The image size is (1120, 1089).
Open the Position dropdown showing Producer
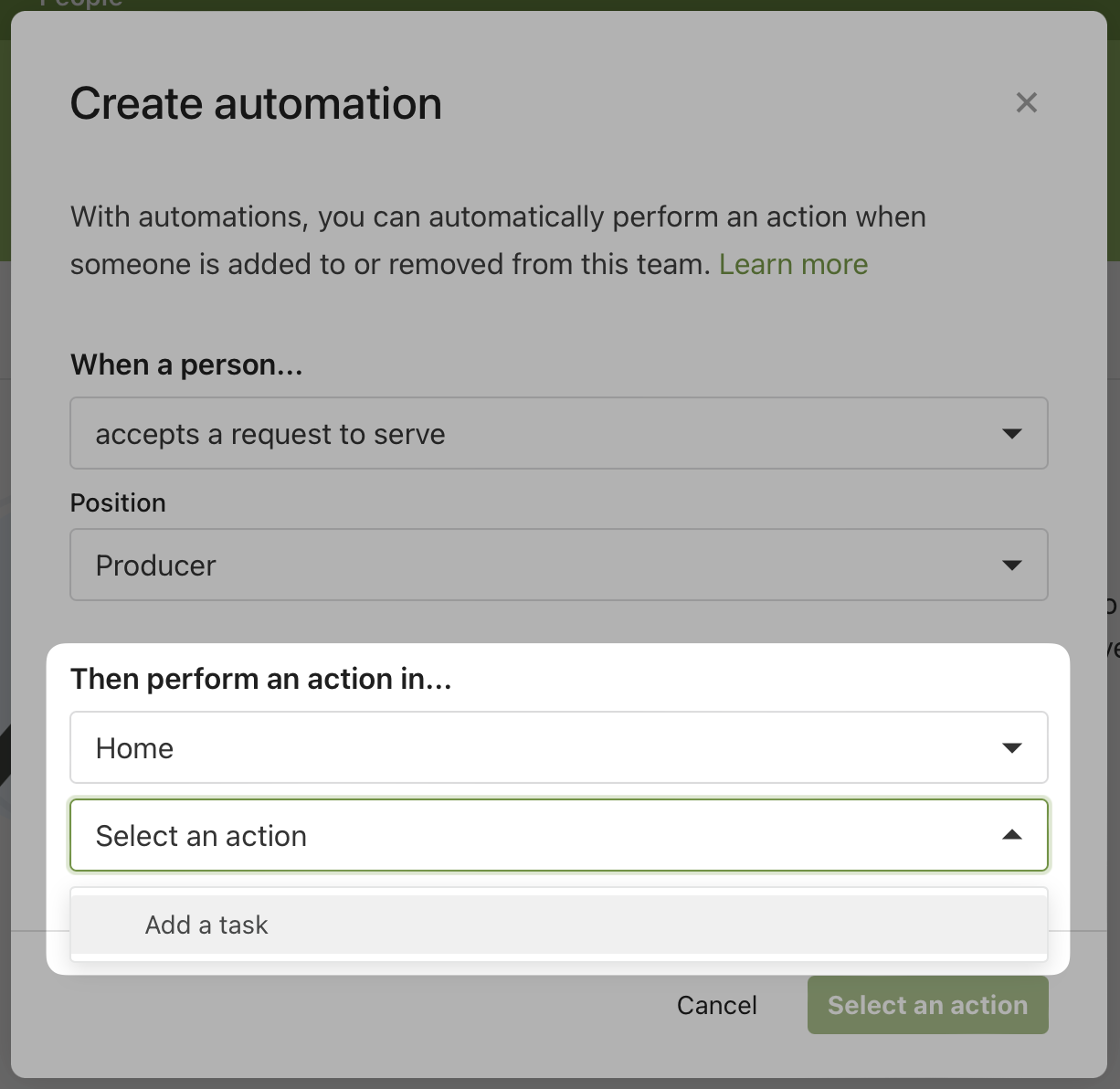[x=558, y=566]
